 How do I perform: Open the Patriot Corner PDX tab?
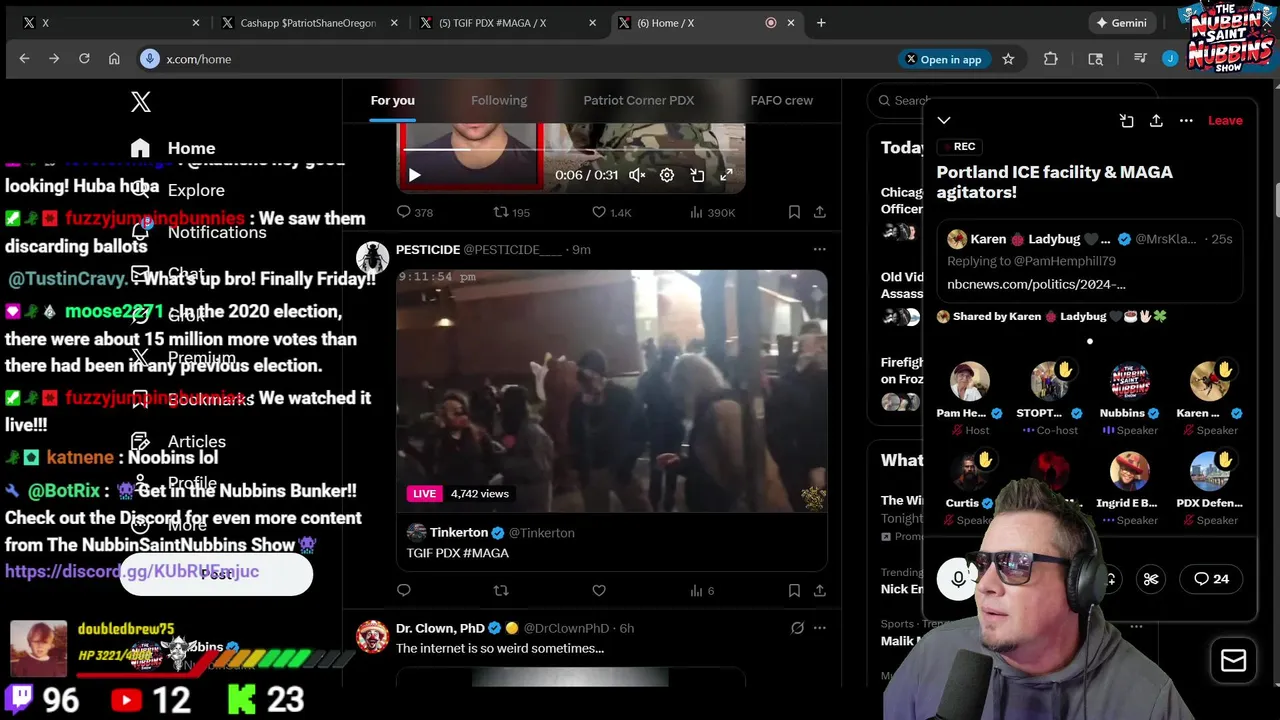(x=639, y=100)
